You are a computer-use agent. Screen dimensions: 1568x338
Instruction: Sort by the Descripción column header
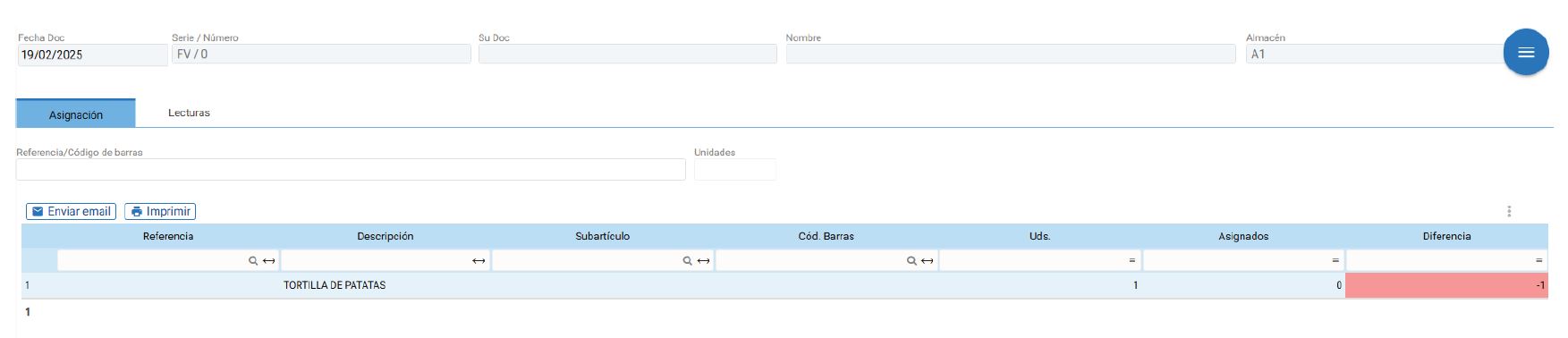coord(386,236)
